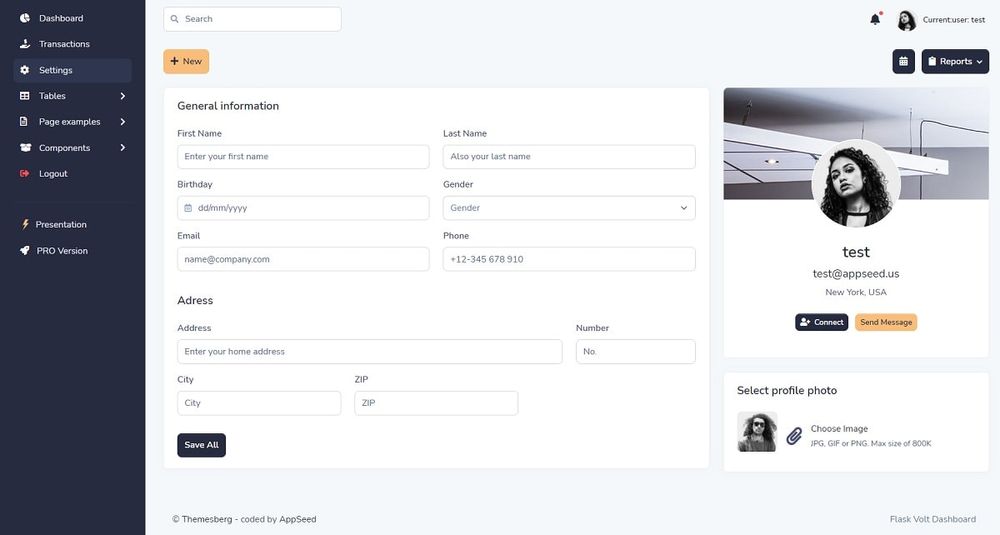Click the Transactions hand icon in sidebar

point(25,44)
